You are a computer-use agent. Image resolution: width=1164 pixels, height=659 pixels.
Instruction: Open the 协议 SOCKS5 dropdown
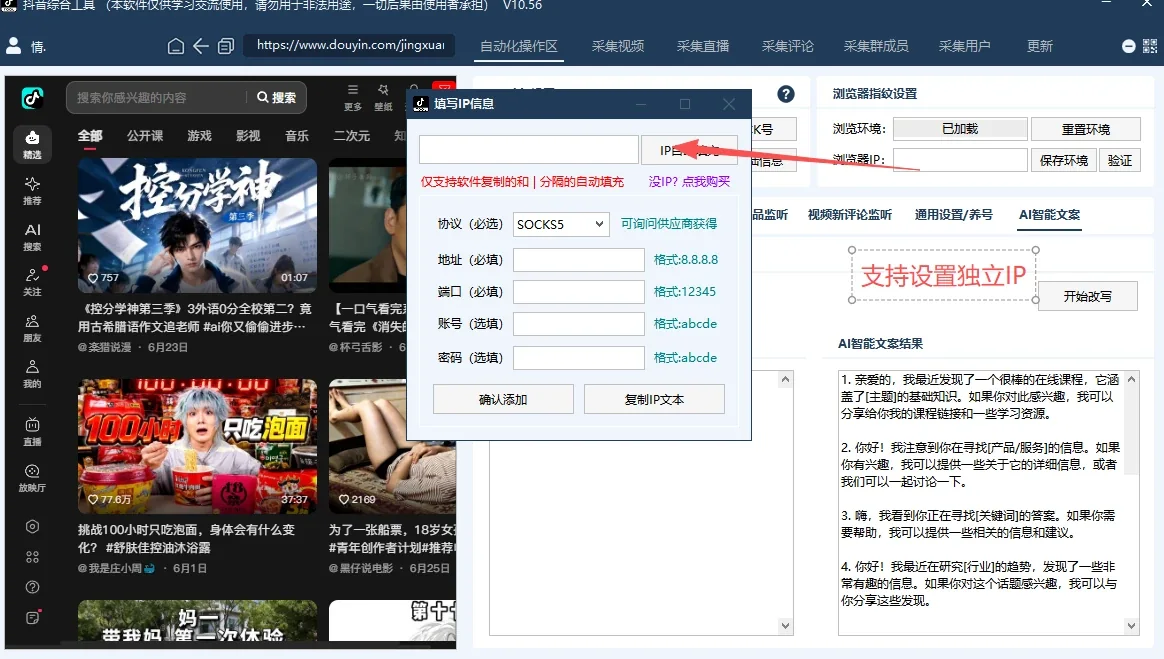point(560,224)
